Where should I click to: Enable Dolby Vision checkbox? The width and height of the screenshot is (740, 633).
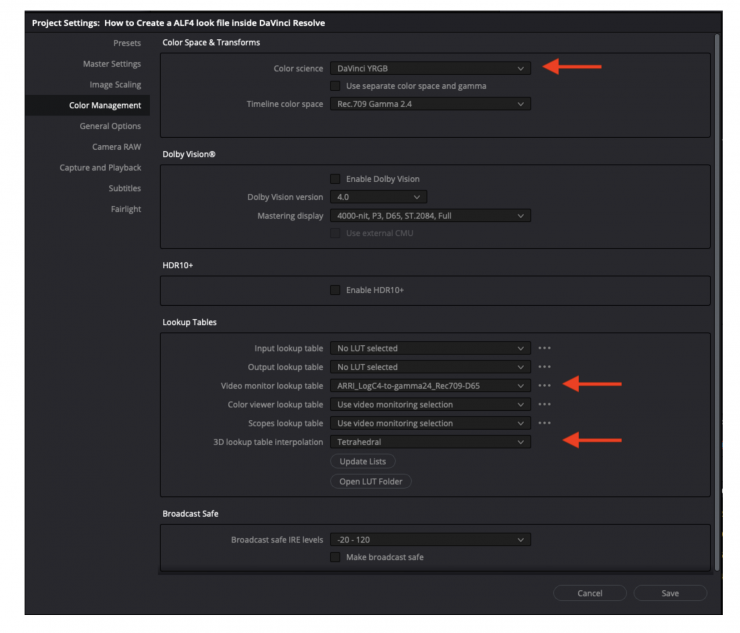[336, 179]
